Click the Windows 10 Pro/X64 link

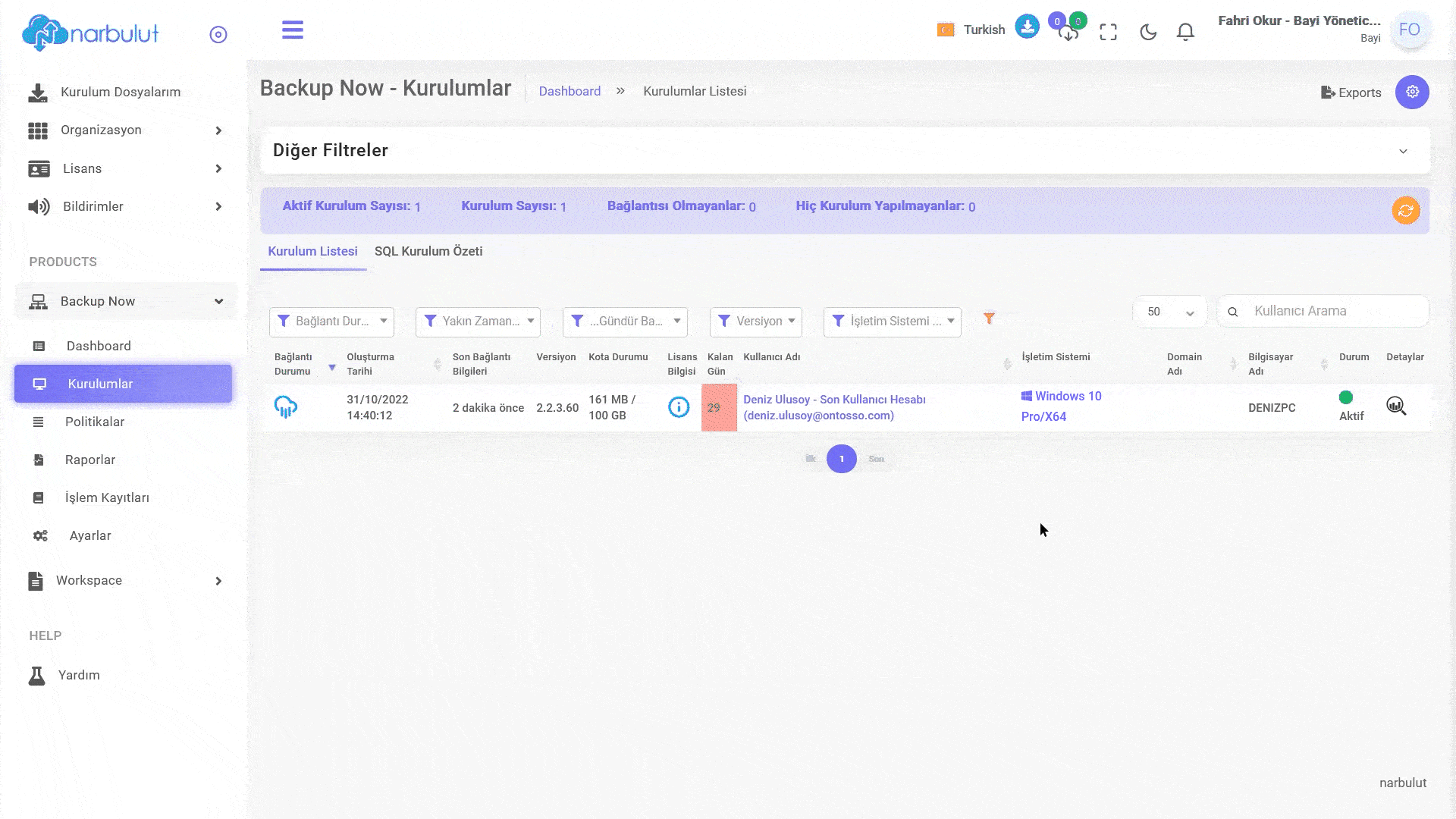1062,406
